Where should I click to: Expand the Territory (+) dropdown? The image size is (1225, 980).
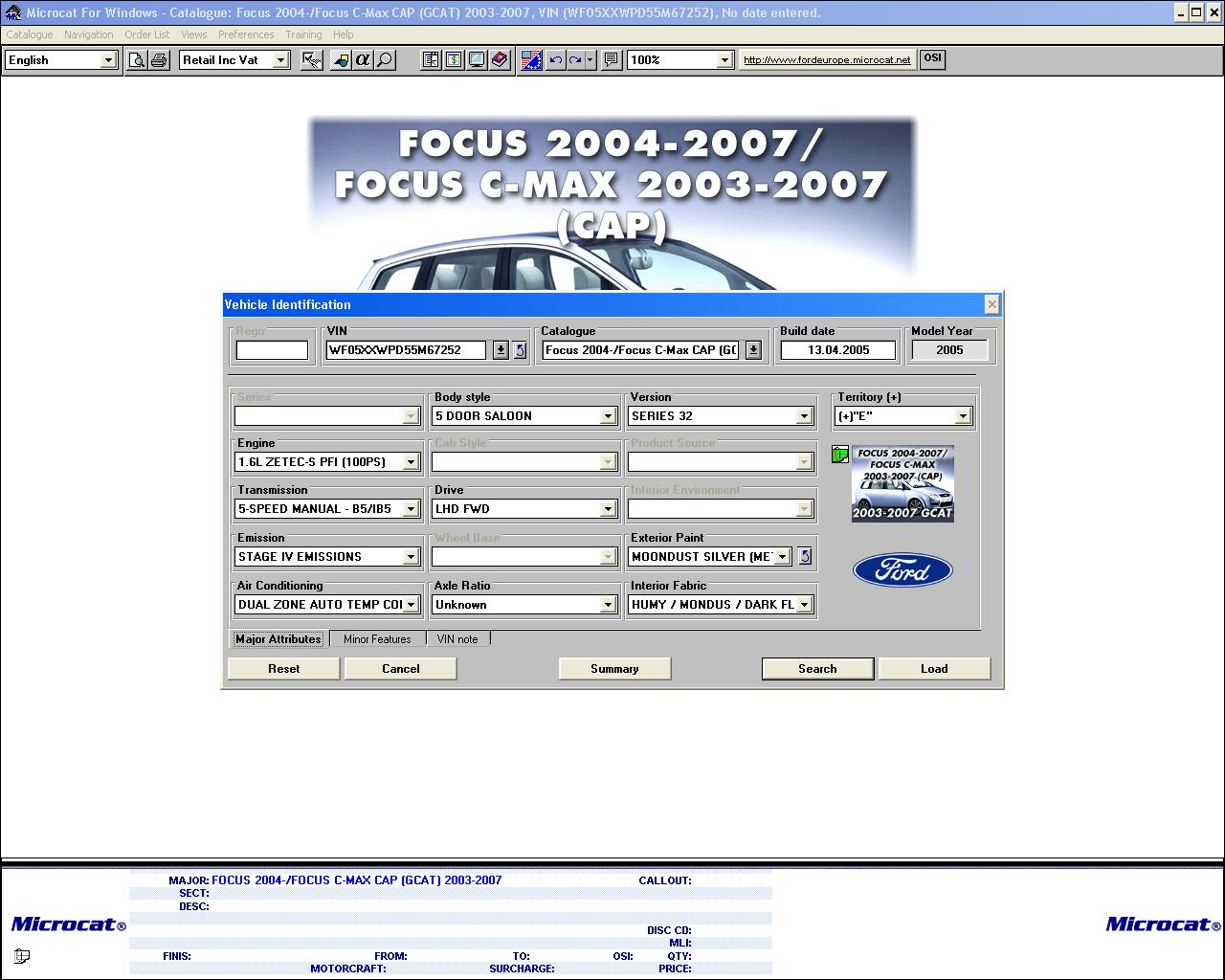coord(963,416)
